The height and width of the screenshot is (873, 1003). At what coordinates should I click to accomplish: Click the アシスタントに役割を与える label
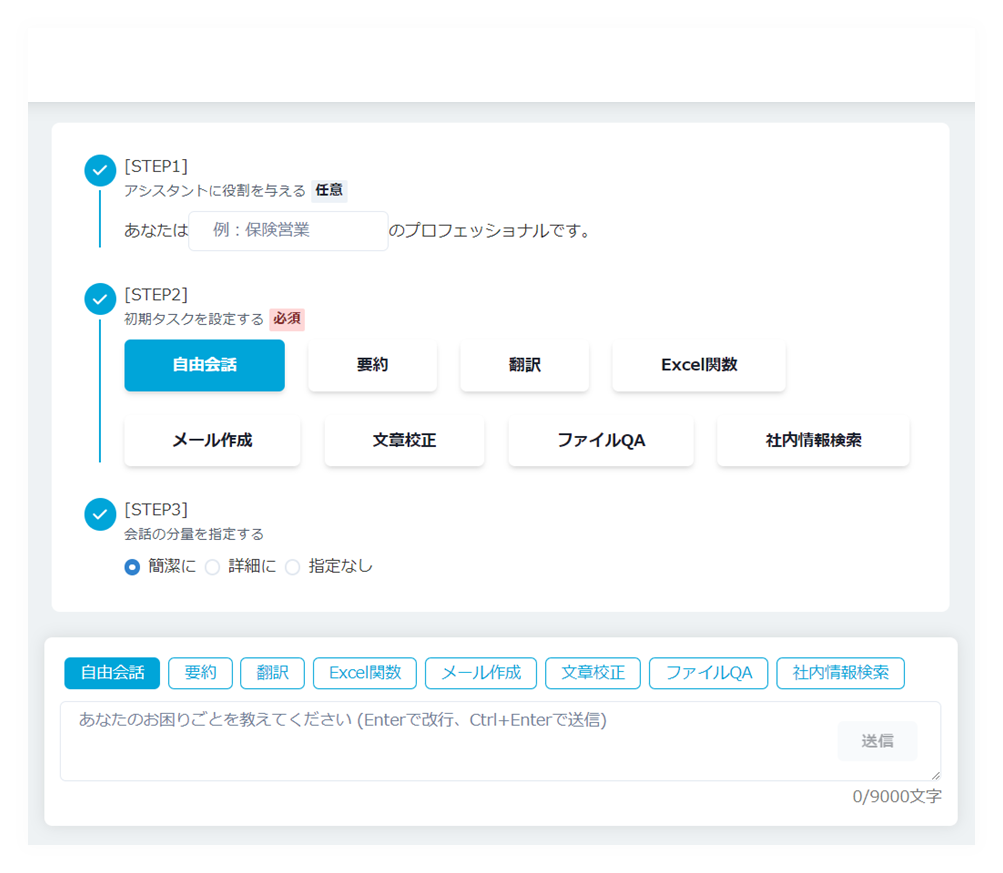(x=215, y=191)
